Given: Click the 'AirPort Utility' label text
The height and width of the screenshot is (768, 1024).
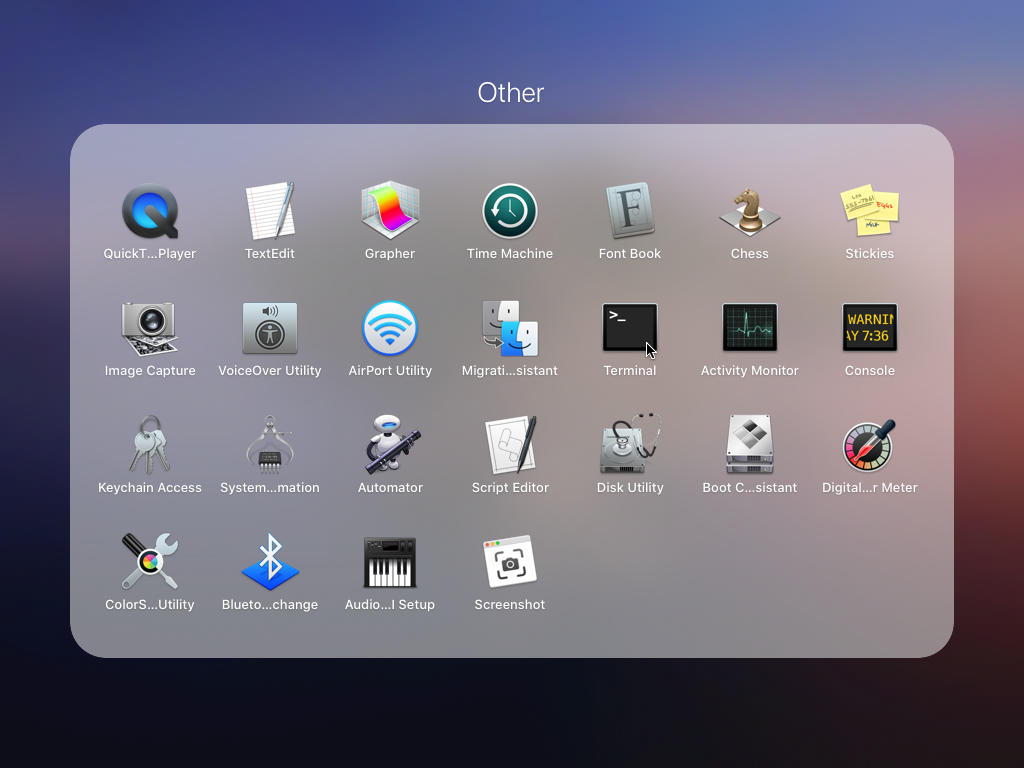Looking at the screenshot, I should (x=390, y=370).
